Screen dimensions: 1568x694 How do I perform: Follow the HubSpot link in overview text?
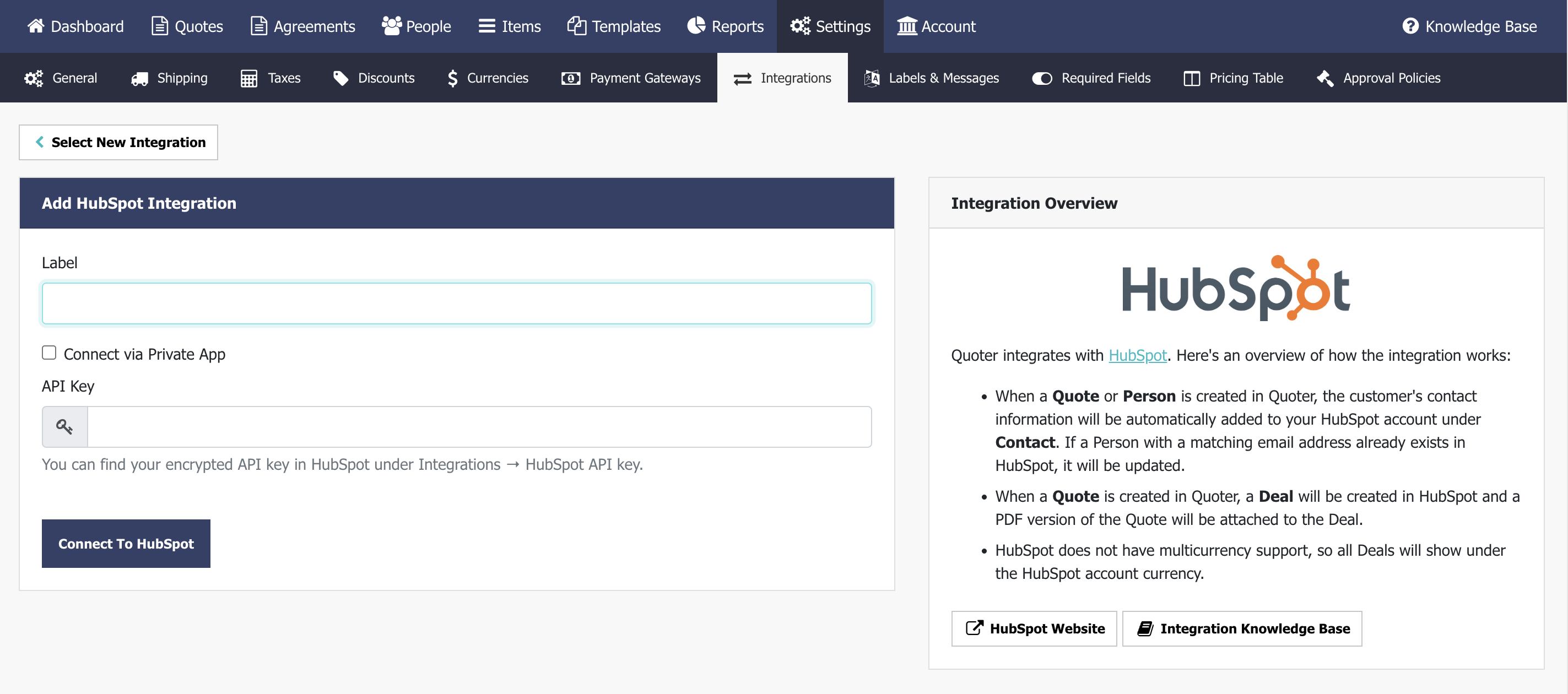[x=1137, y=355]
